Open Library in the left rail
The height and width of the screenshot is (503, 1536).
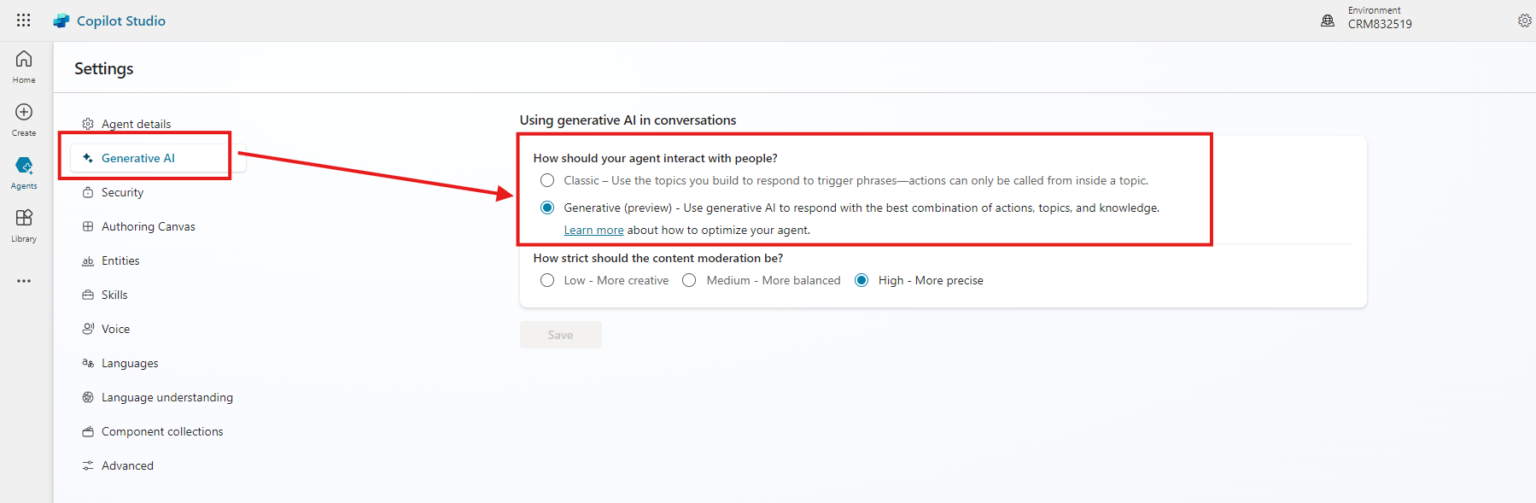tap(24, 225)
